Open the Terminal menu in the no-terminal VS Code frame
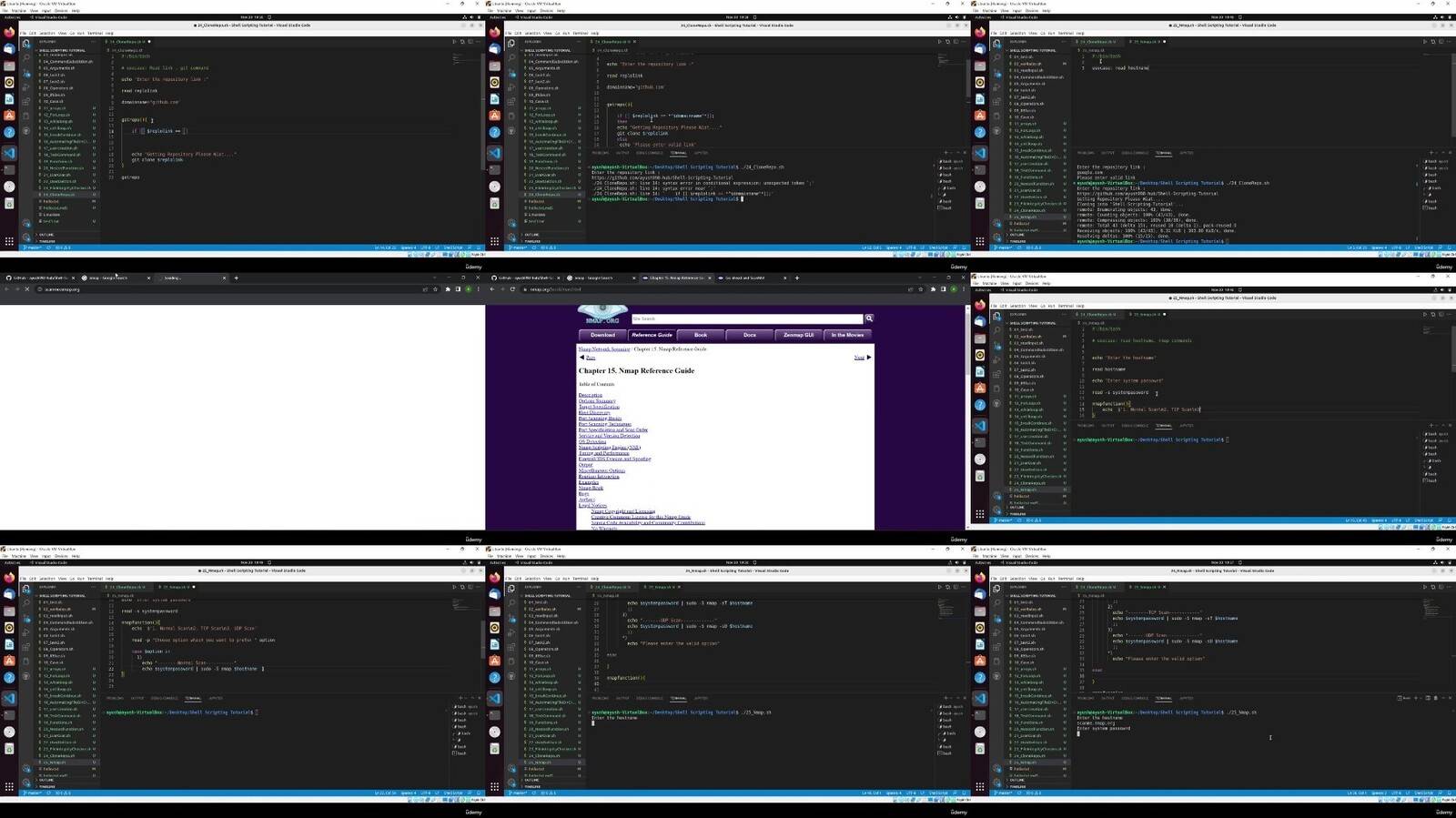Screen dimensions: 1456x818 click(x=95, y=33)
